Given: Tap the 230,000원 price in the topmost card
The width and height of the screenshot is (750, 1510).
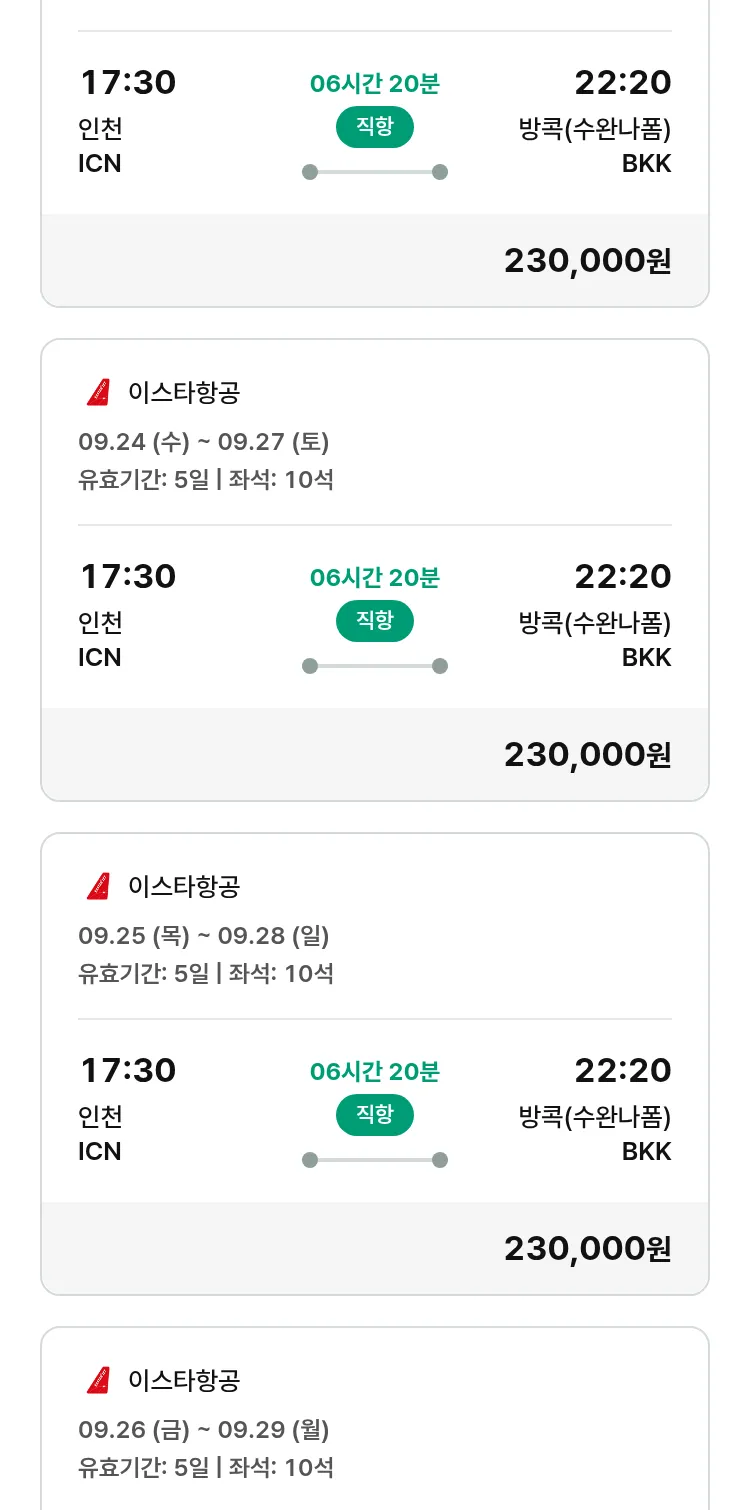Looking at the screenshot, I should [x=587, y=261].
